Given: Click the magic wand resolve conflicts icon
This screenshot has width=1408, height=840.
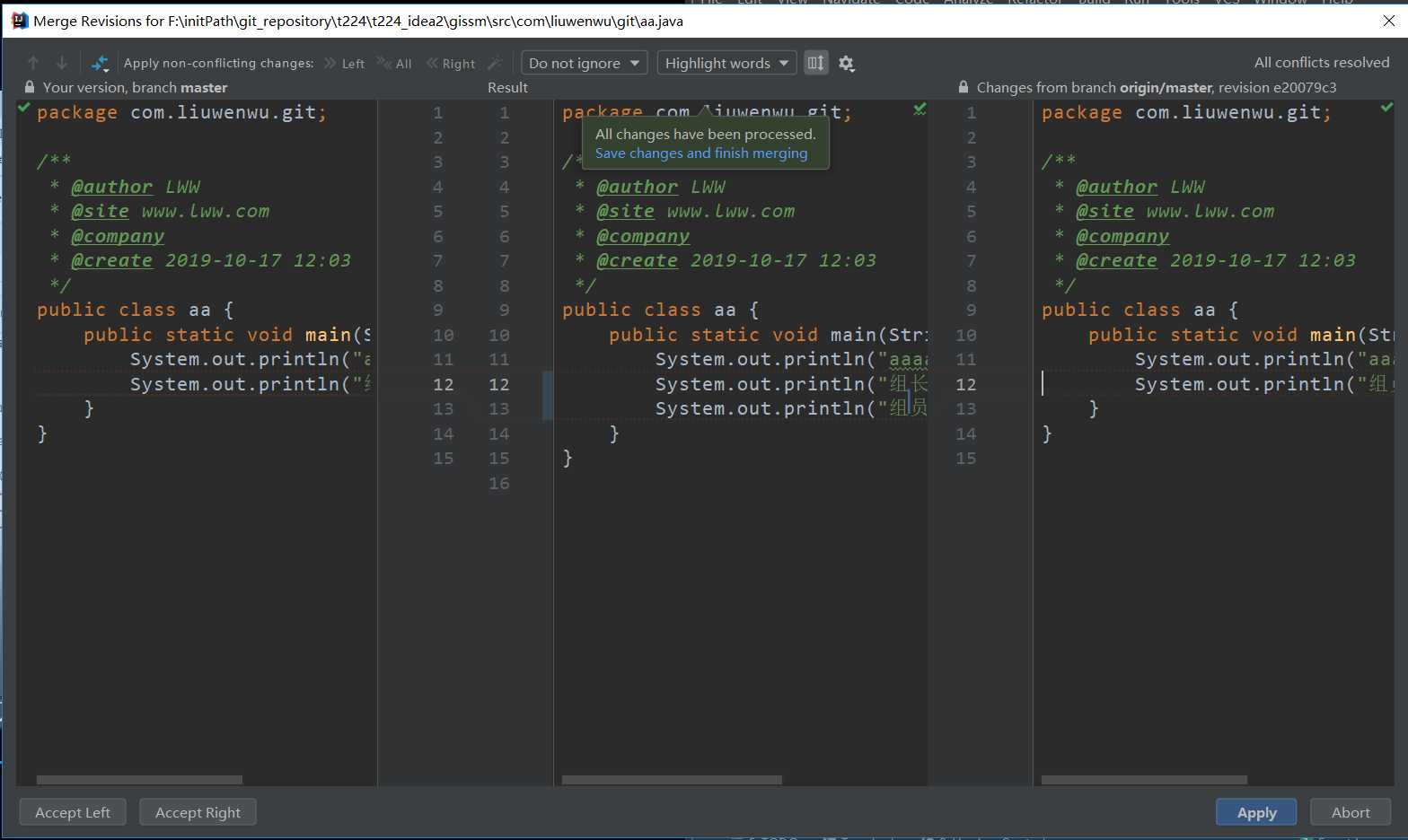Looking at the screenshot, I should tap(495, 63).
